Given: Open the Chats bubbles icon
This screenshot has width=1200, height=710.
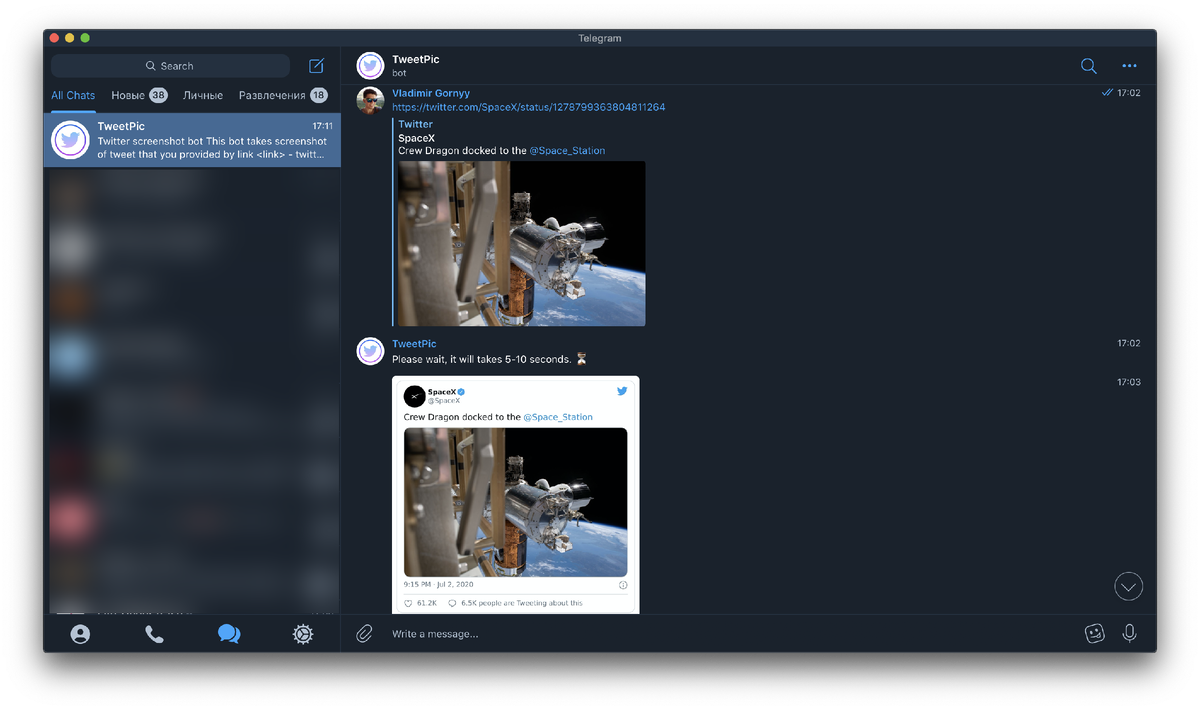Looking at the screenshot, I should coord(229,634).
